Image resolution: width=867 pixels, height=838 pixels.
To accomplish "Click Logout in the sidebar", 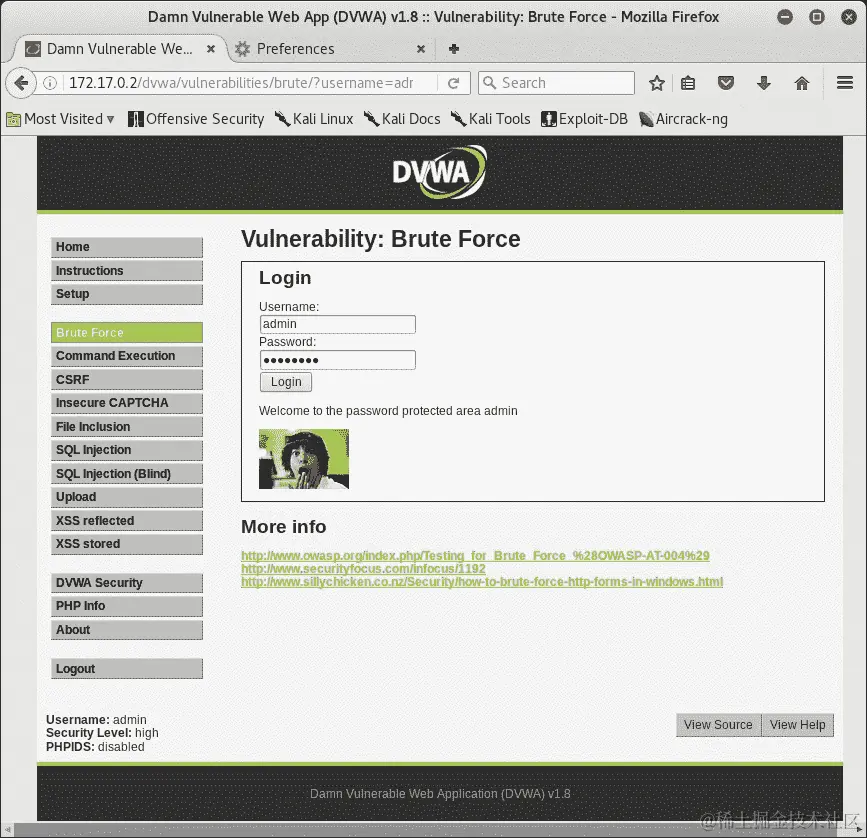I will [x=127, y=669].
